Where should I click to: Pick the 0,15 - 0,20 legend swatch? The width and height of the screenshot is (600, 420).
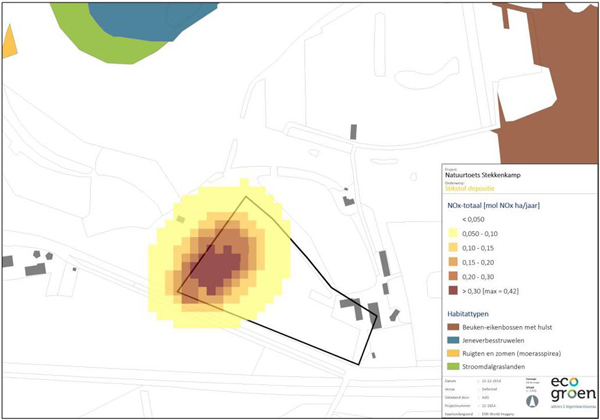tap(455, 261)
